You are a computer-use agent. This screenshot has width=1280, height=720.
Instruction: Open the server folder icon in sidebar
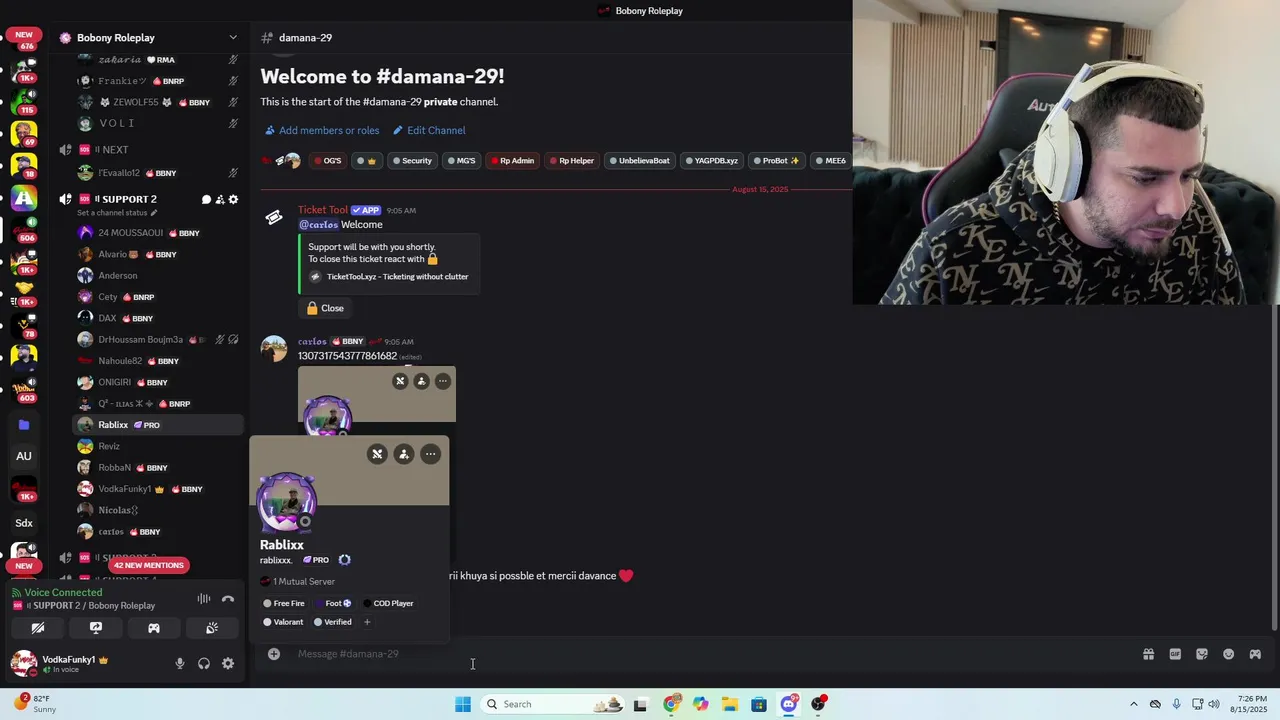[x=24, y=425]
